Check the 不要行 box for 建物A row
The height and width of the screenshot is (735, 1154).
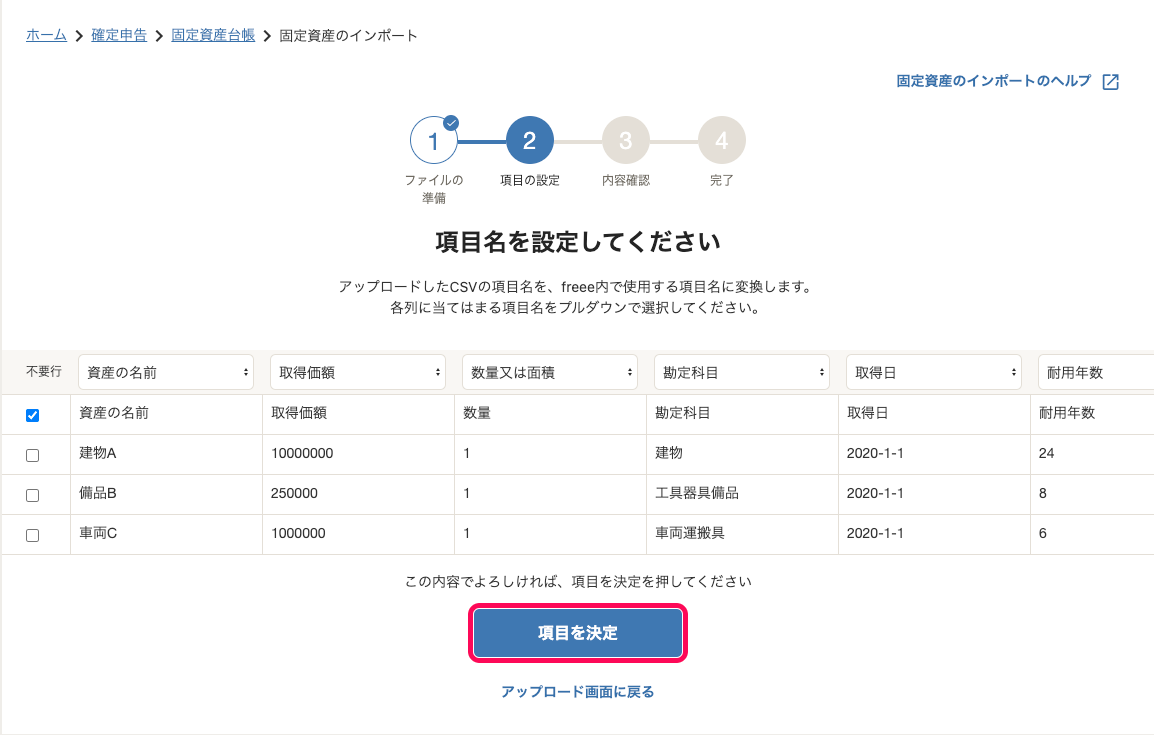tap(32, 455)
